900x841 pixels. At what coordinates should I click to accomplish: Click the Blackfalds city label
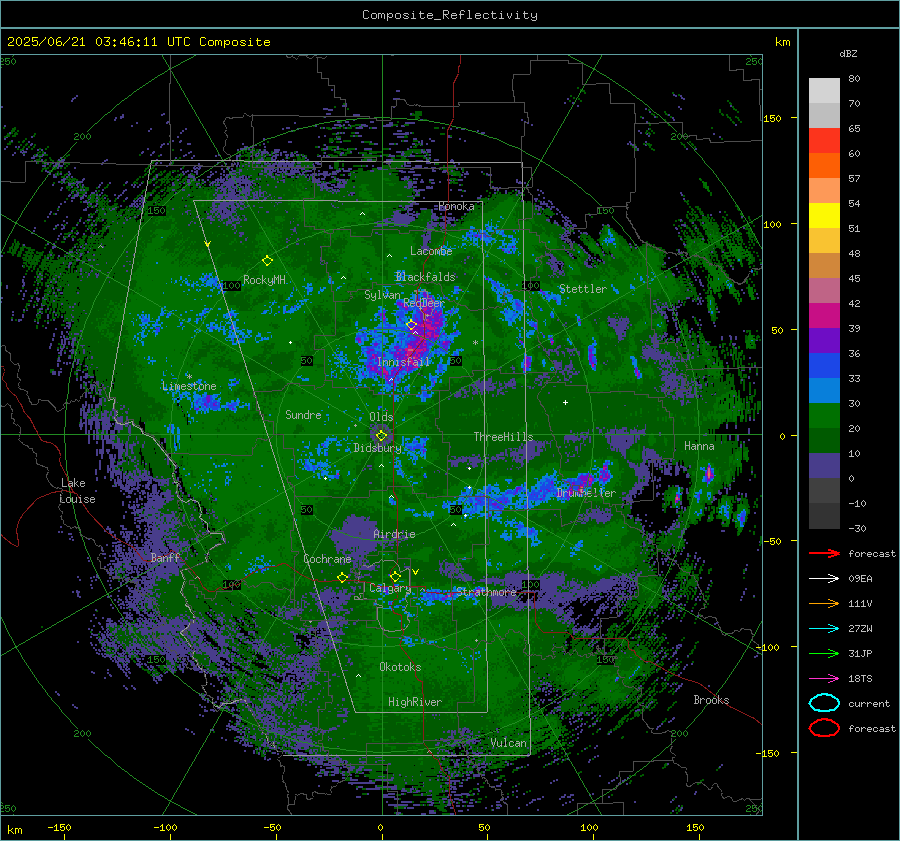pyautogui.click(x=425, y=277)
